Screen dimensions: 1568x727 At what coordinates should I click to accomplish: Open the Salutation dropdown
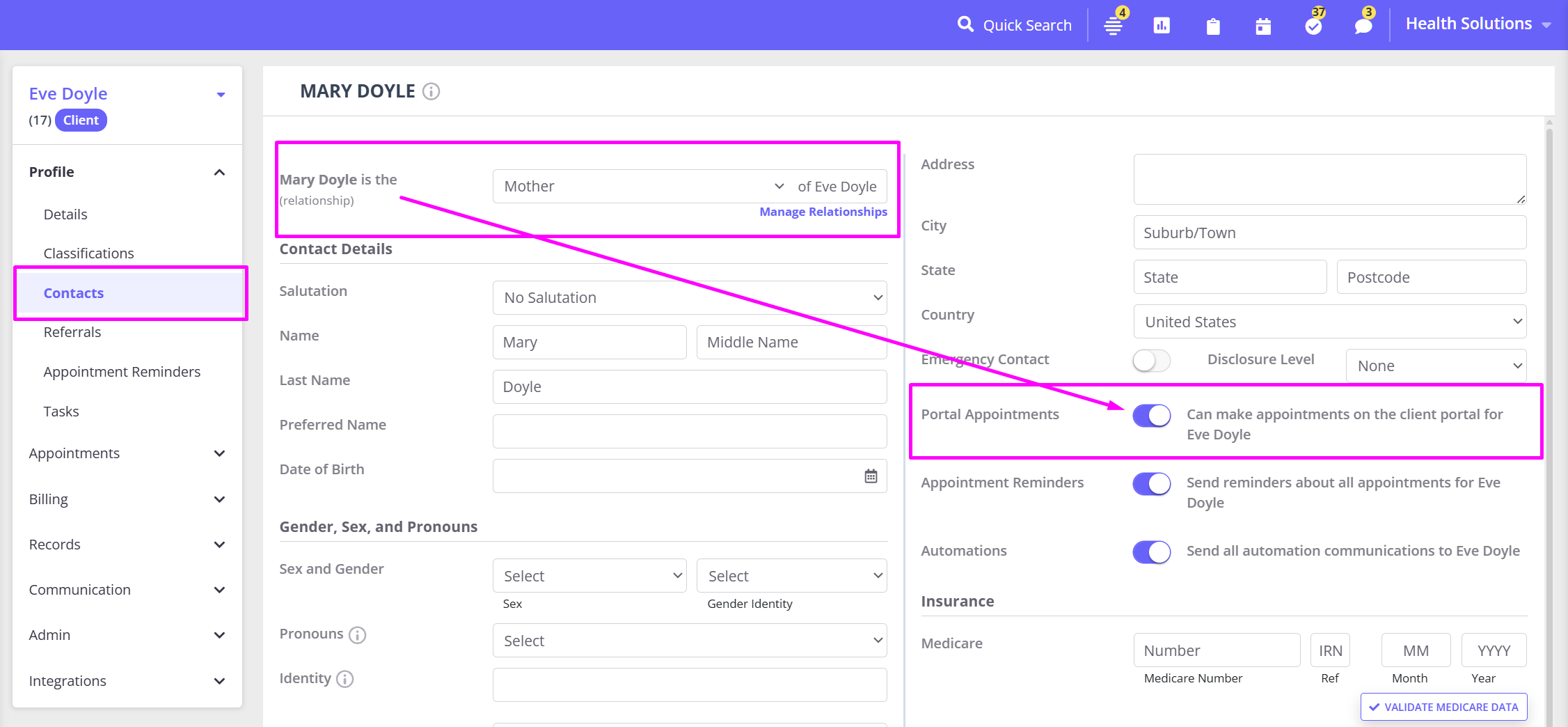[689, 298]
